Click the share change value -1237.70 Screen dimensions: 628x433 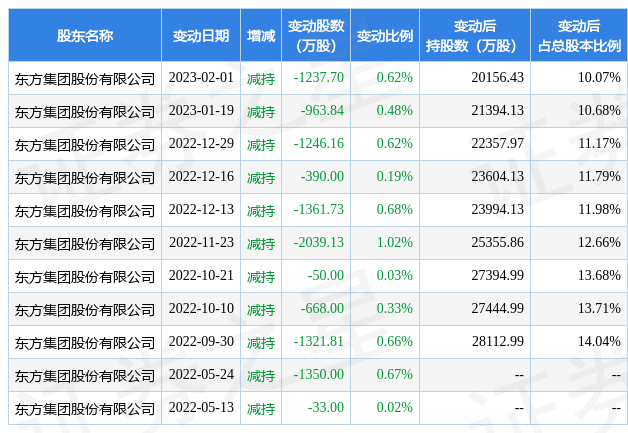[319, 77]
